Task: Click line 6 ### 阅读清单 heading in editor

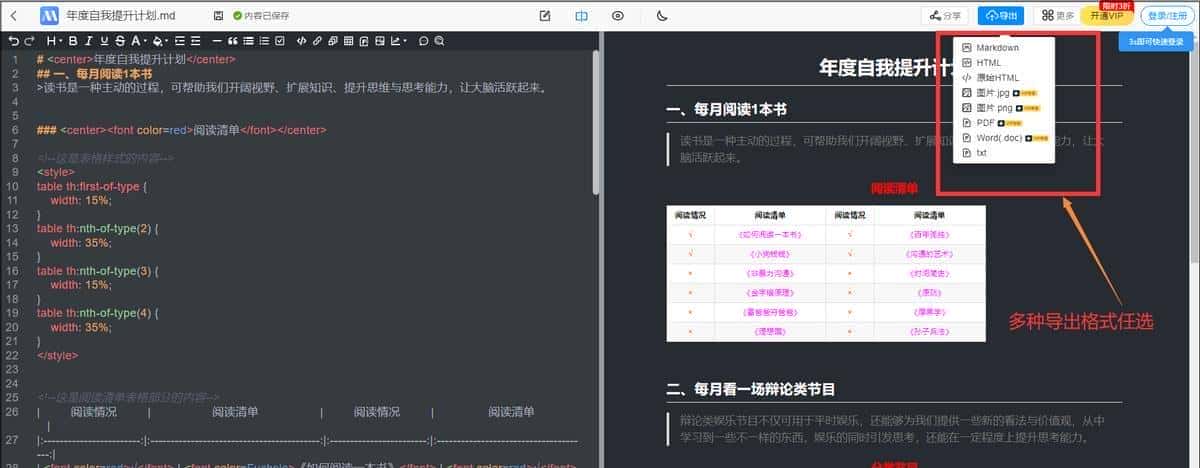Action: 181,130
